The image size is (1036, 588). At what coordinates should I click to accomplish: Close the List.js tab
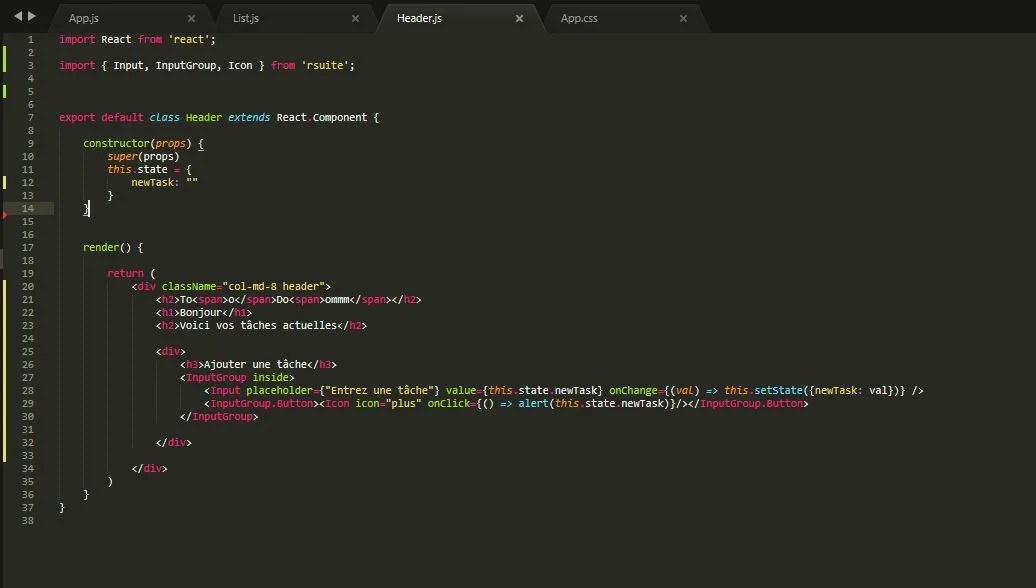pos(355,18)
